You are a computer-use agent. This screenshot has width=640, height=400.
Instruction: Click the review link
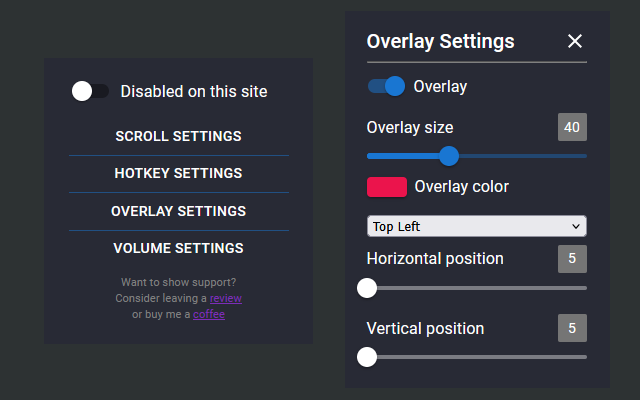click(226, 298)
